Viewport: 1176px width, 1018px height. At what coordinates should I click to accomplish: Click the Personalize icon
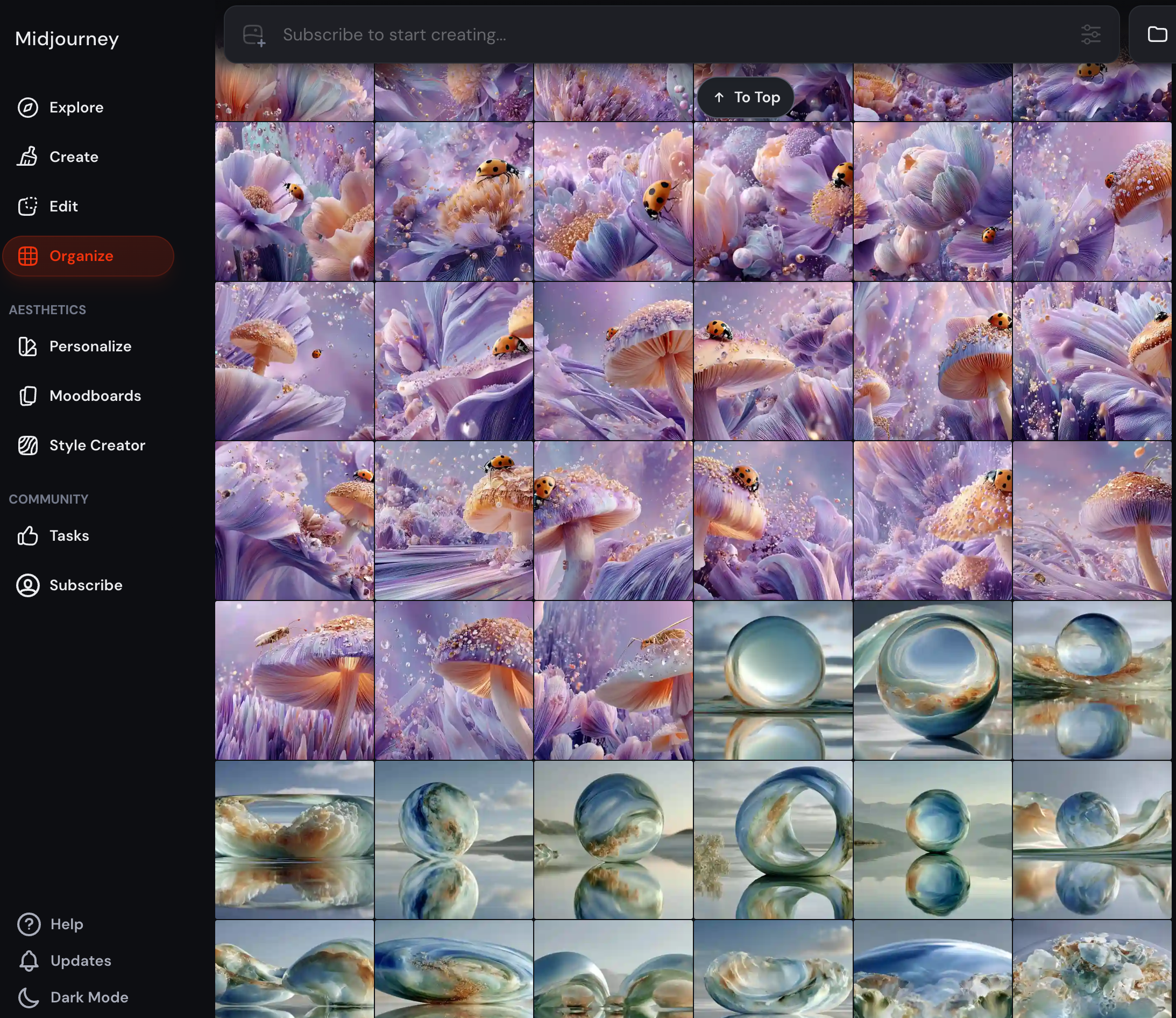point(27,347)
